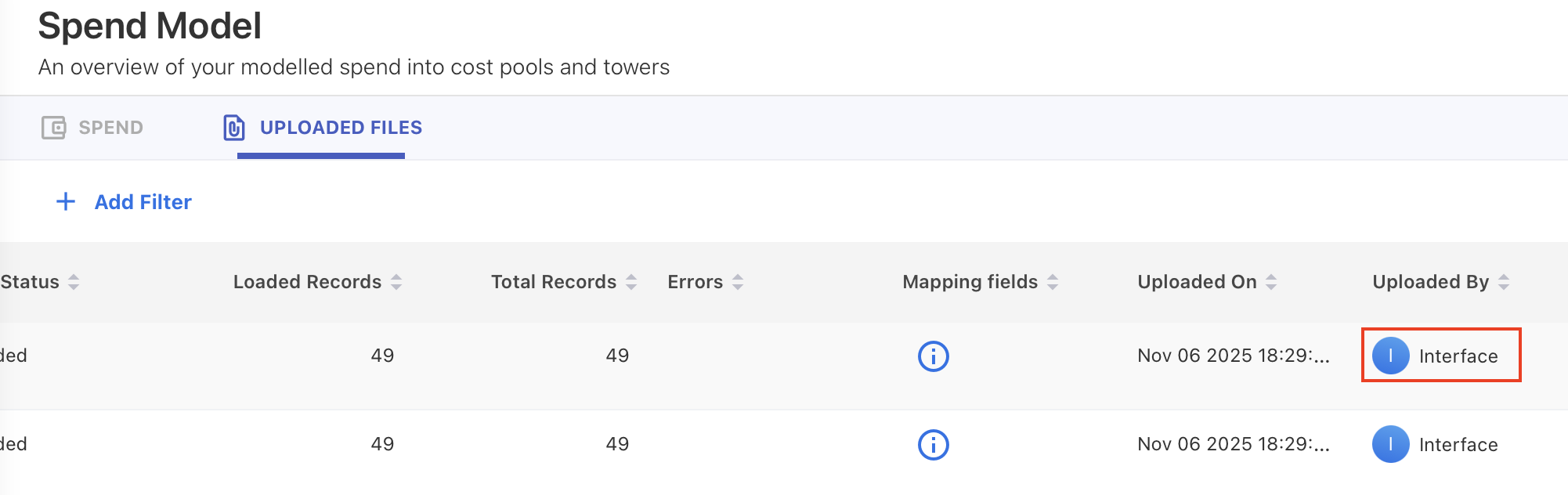Click the Add Filter link
1568x495 pixels.
(142, 201)
